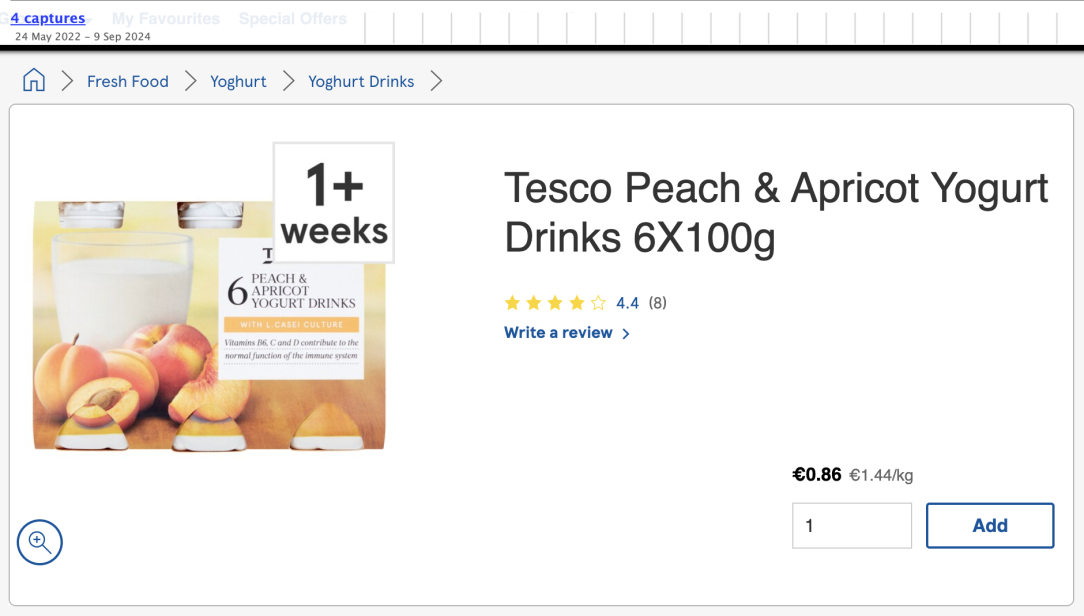
Task: Open Write a review link
Action: point(558,333)
